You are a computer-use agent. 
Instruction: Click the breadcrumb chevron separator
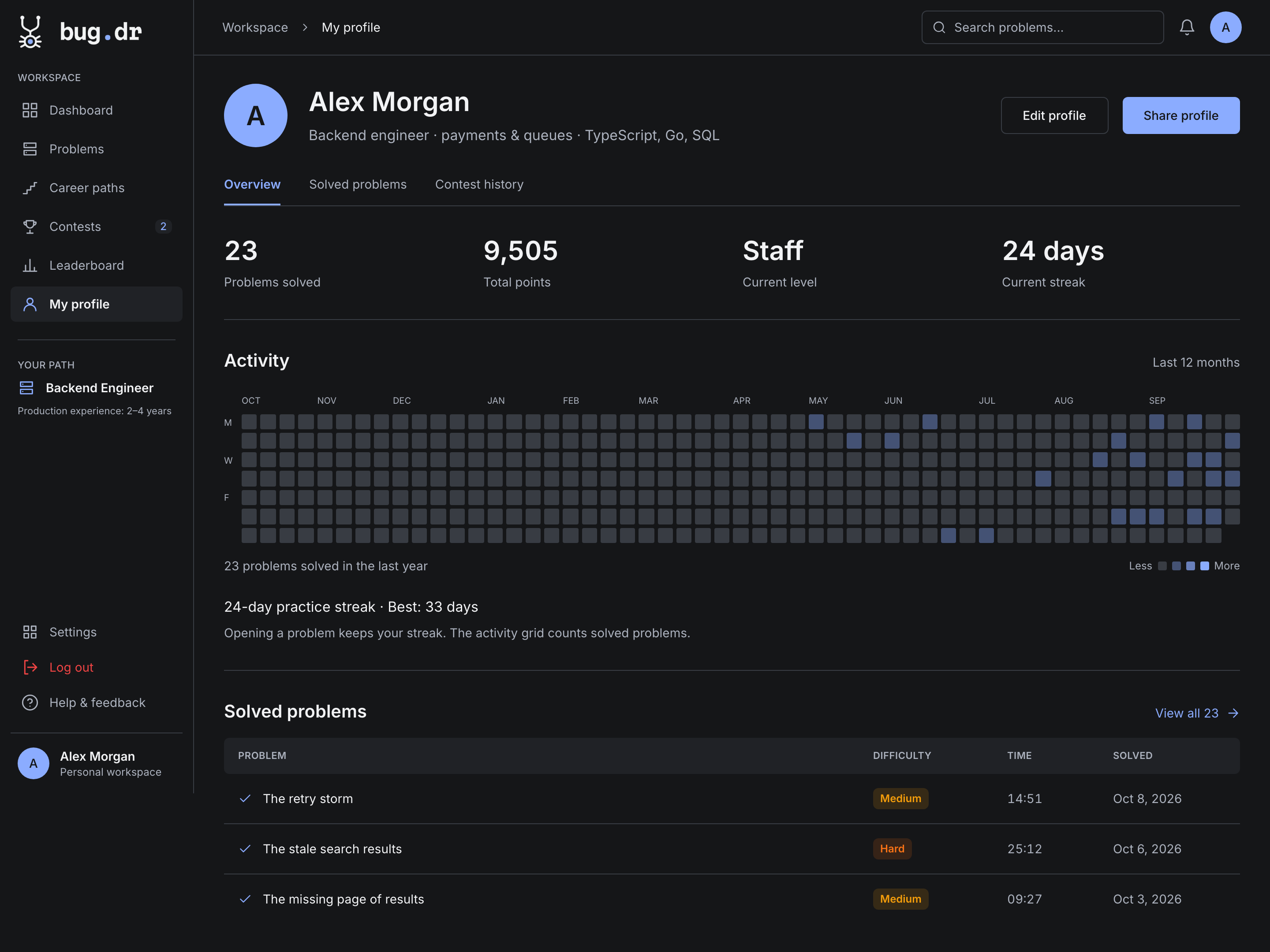point(305,27)
